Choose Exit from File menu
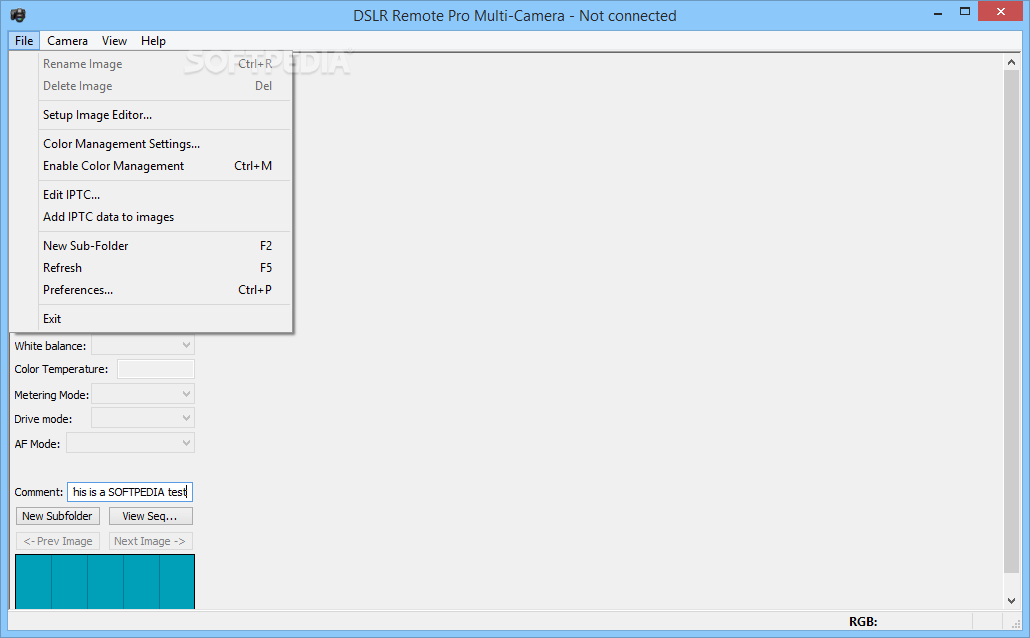This screenshot has height=638, width=1030. pos(164,319)
